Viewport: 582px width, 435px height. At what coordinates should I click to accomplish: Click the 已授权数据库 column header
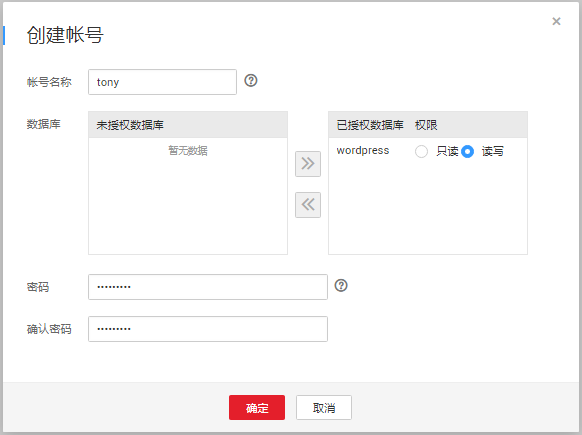click(370, 125)
